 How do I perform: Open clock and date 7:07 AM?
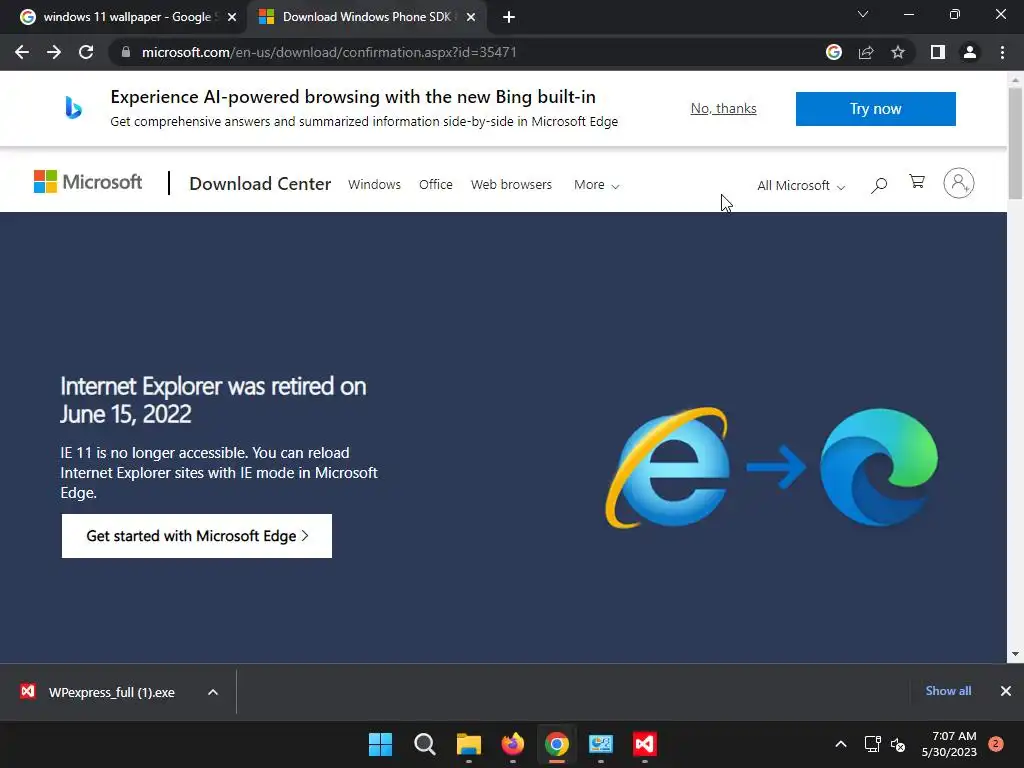(x=949, y=744)
